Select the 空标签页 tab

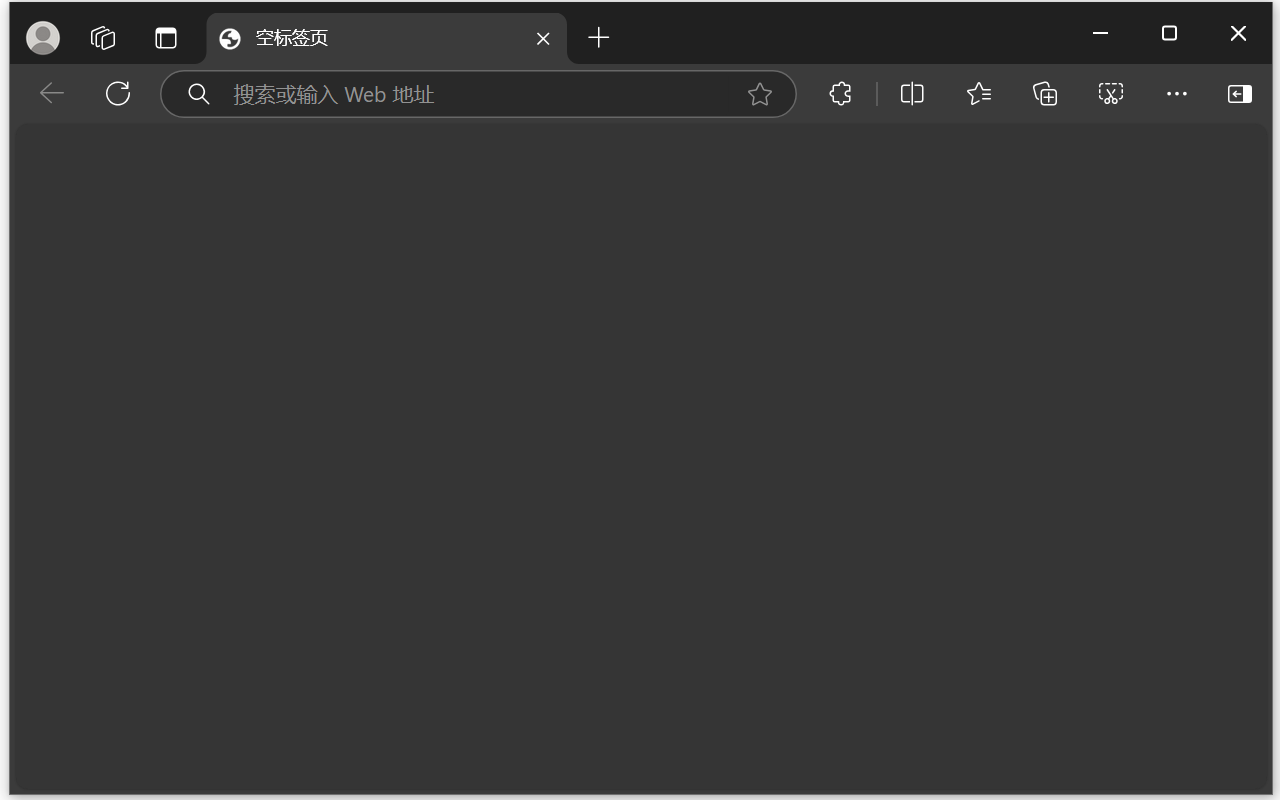click(x=386, y=38)
